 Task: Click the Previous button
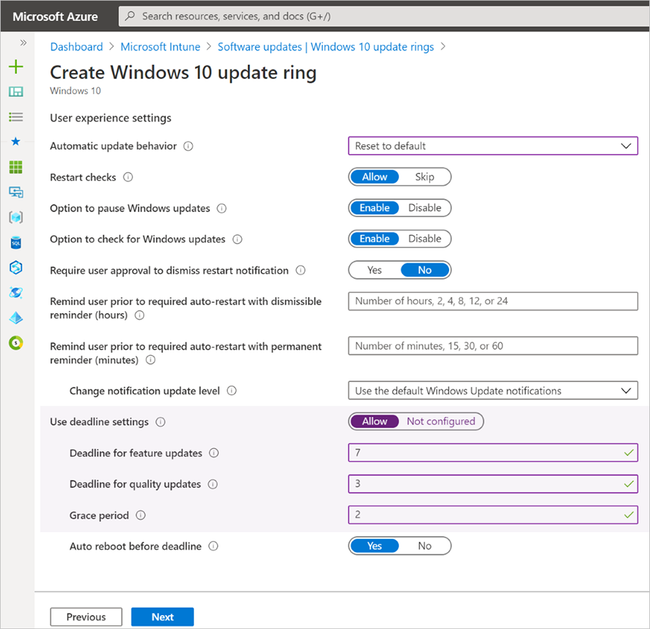(x=86, y=617)
